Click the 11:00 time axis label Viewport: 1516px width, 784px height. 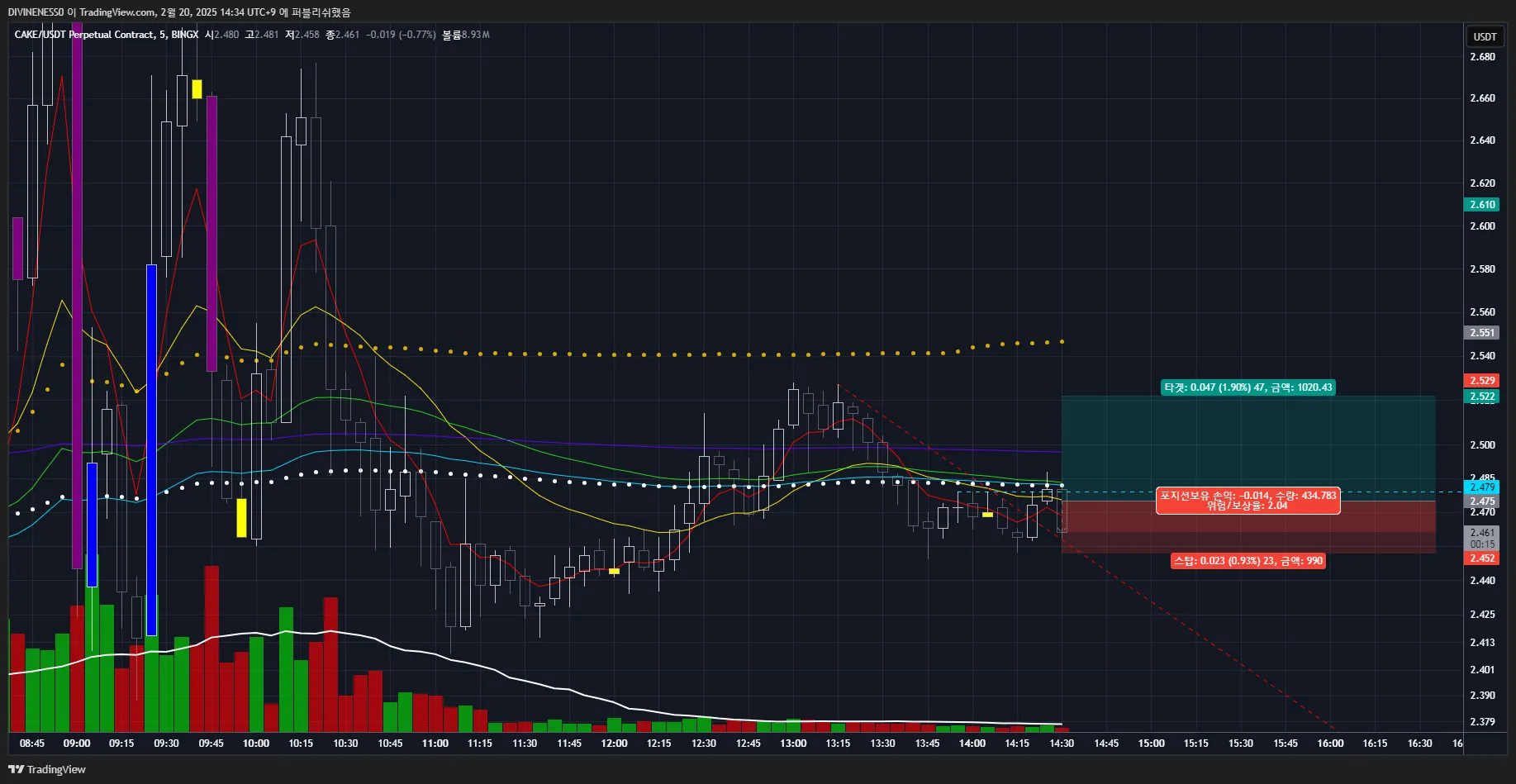point(435,744)
